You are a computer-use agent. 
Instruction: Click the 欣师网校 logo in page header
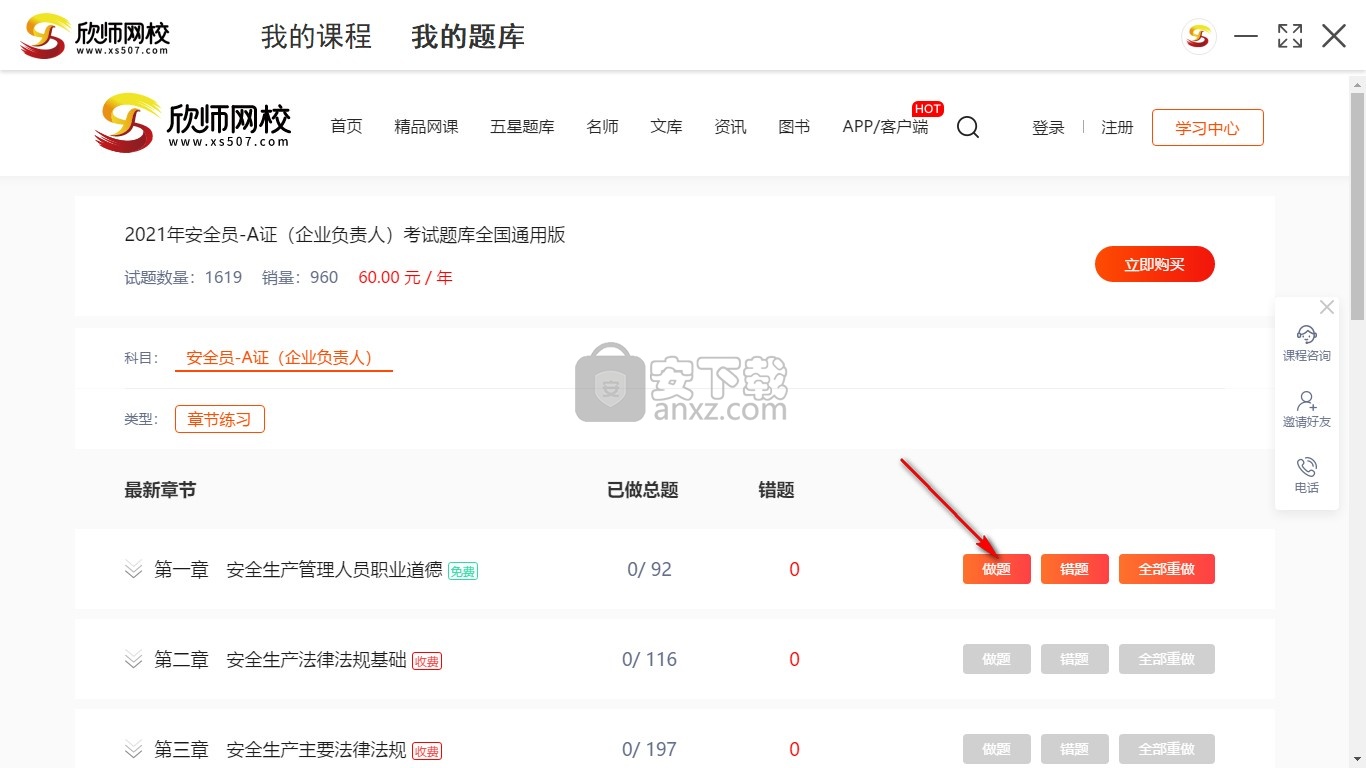[x=193, y=124]
